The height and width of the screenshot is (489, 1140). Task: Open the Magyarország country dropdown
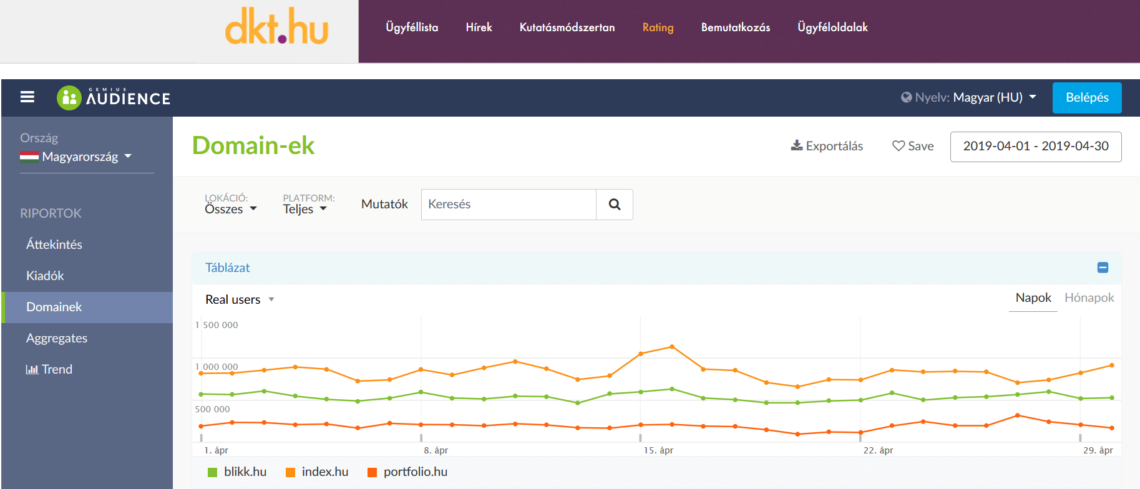click(x=76, y=156)
